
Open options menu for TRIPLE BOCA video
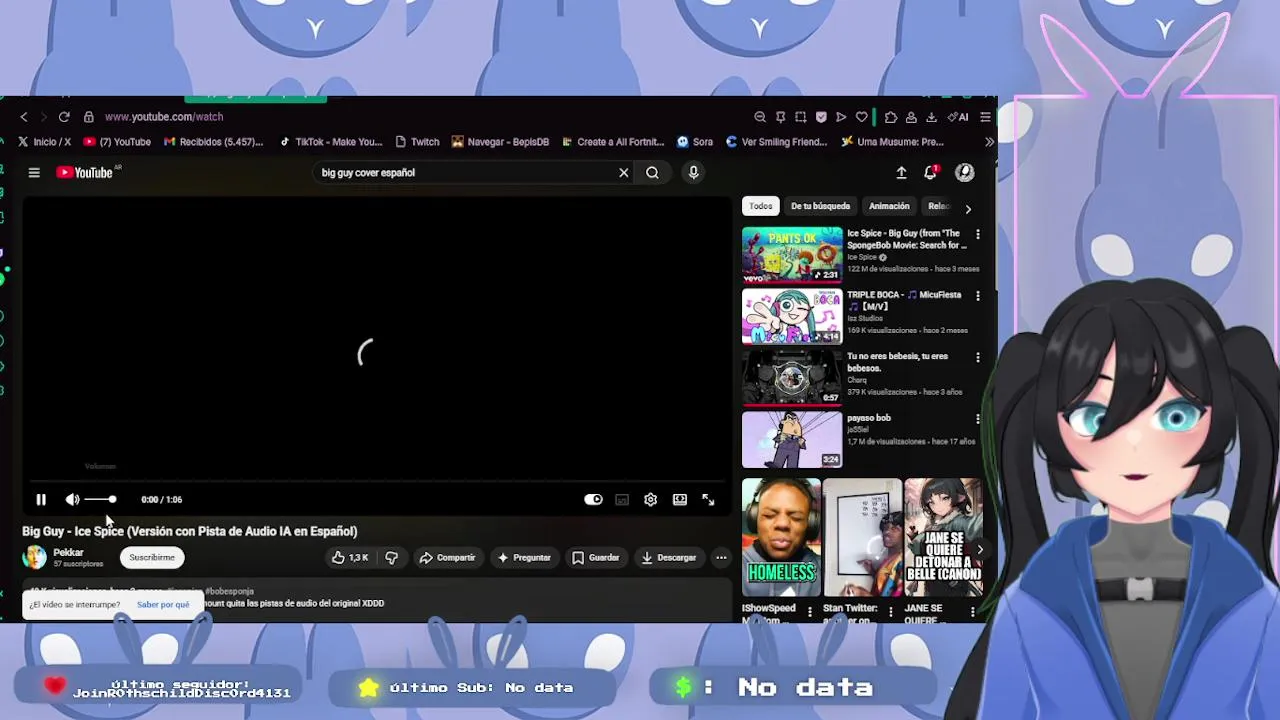point(978,296)
